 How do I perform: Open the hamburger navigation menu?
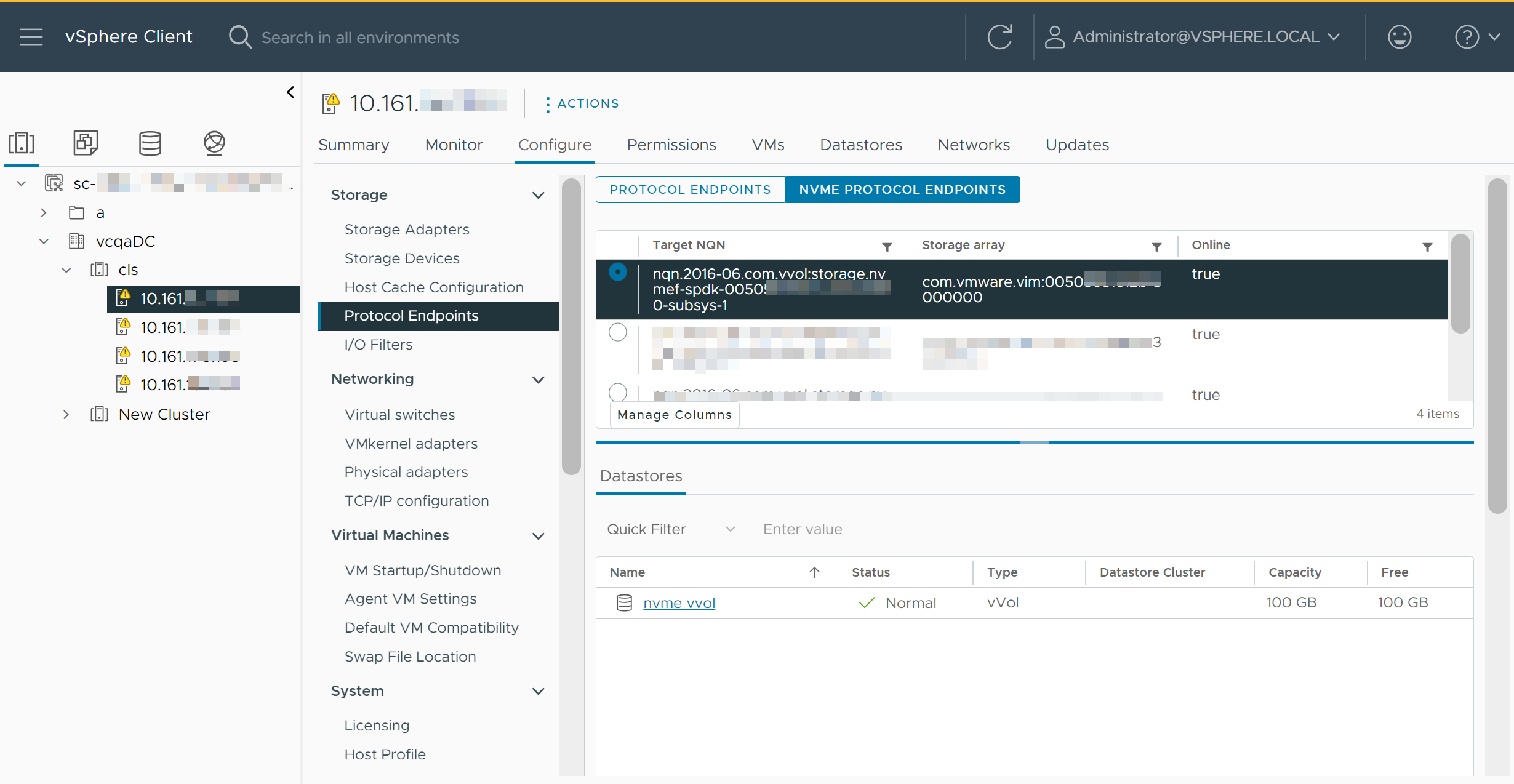click(31, 37)
